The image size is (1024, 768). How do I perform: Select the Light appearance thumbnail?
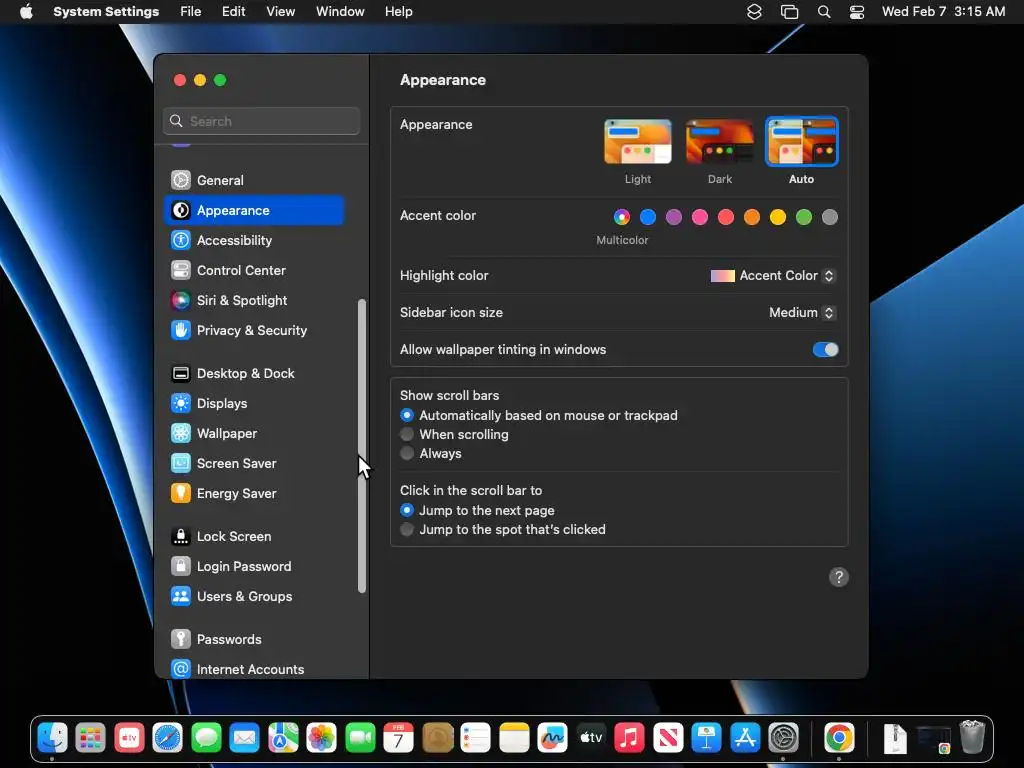point(637,142)
